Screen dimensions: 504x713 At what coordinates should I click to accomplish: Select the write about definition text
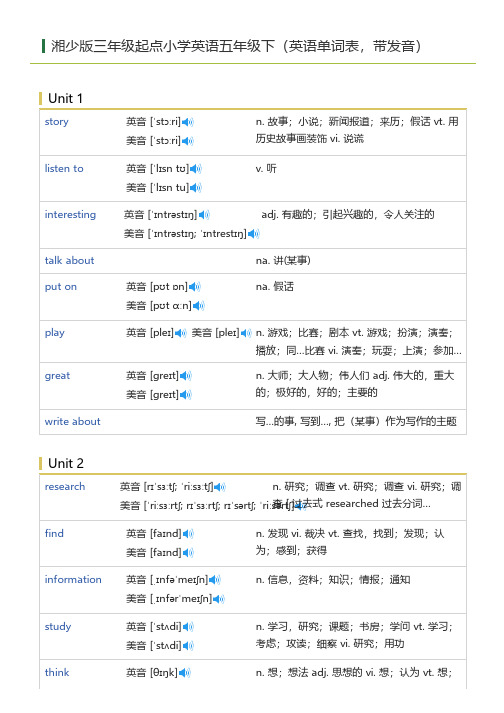click(x=356, y=422)
